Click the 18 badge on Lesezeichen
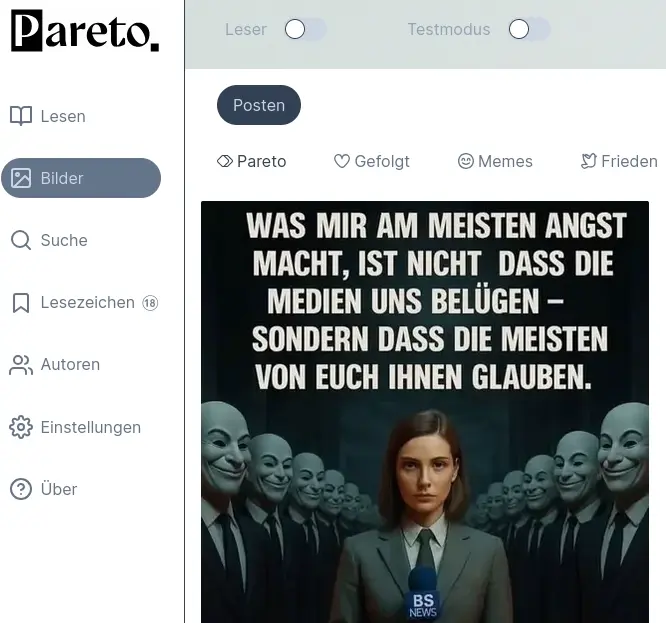Viewport: 666px width, 623px height. click(150, 303)
